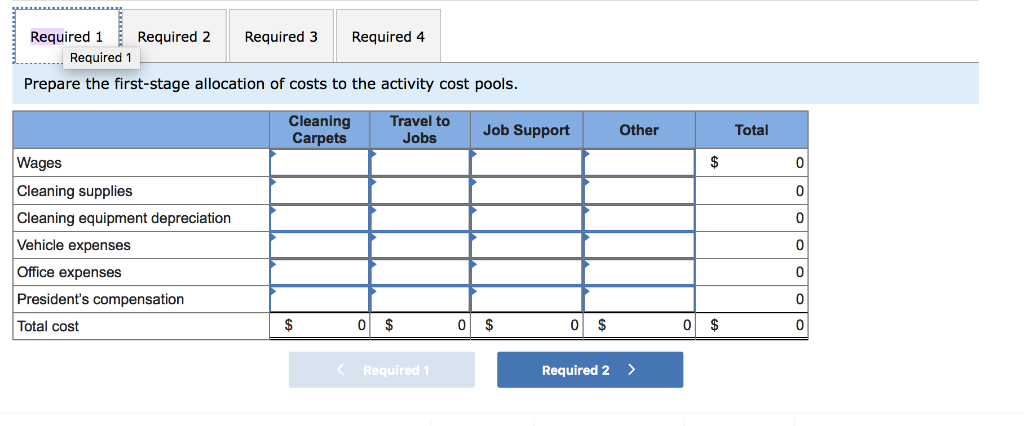Click Wages cell under Travel to Jobs
The height and width of the screenshot is (426, 1024).
click(420, 163)
